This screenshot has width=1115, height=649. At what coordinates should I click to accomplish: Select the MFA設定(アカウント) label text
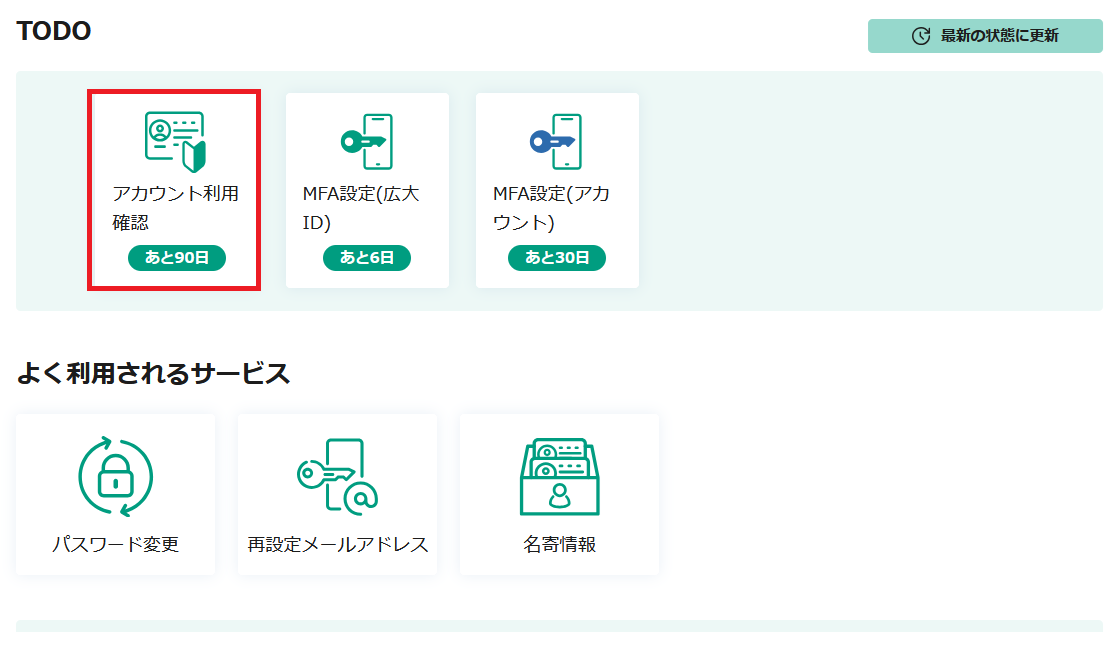point(551,208)
